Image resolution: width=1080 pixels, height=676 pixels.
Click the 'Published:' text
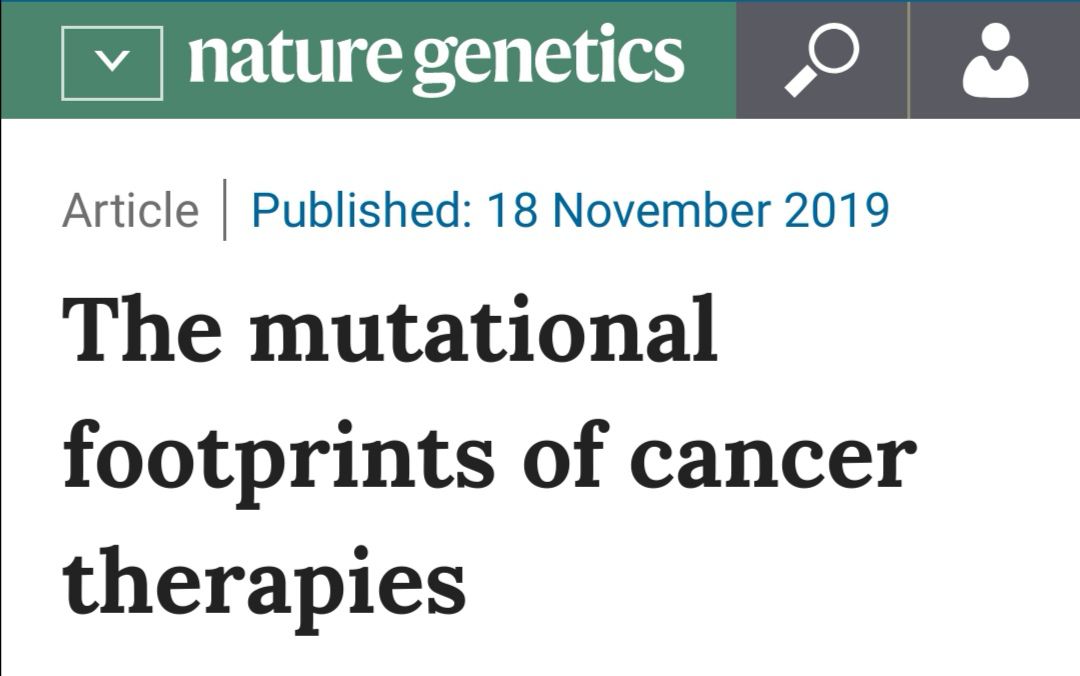coord(362,210)
